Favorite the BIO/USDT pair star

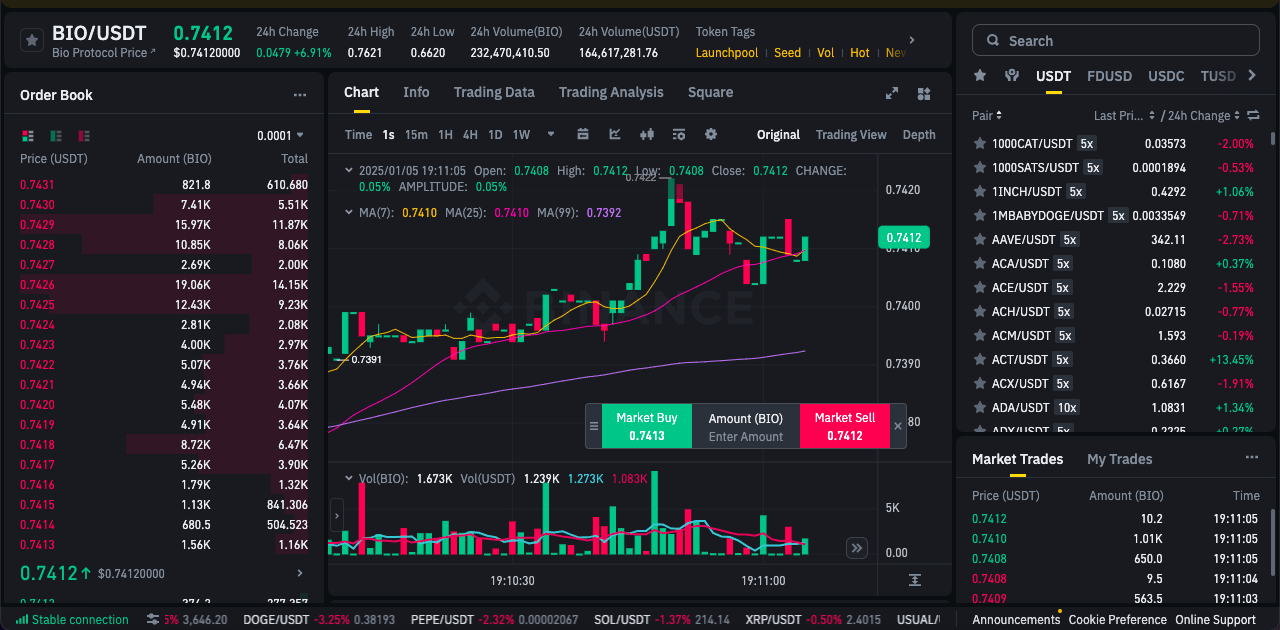coord(31,40)
